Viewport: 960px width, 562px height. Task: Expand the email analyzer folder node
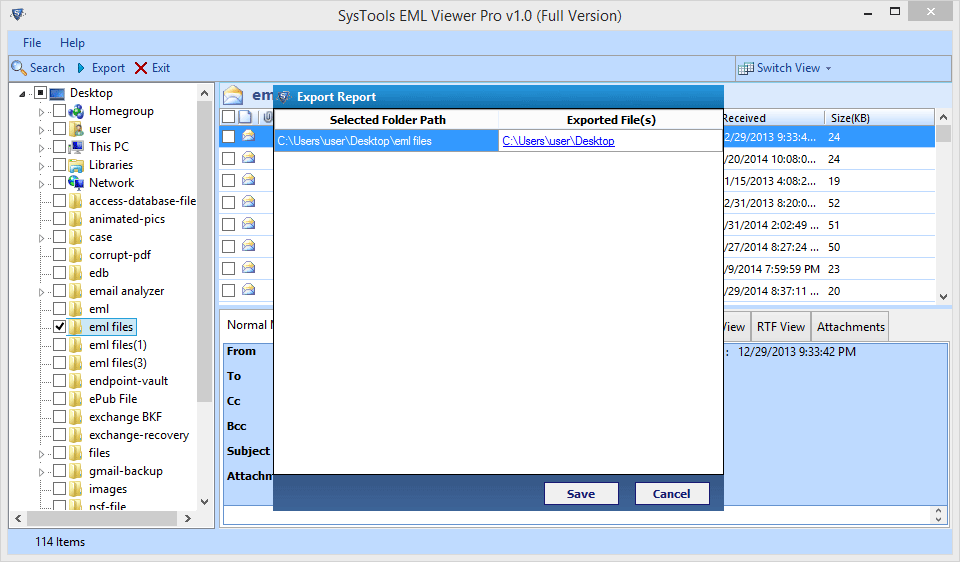41,292
